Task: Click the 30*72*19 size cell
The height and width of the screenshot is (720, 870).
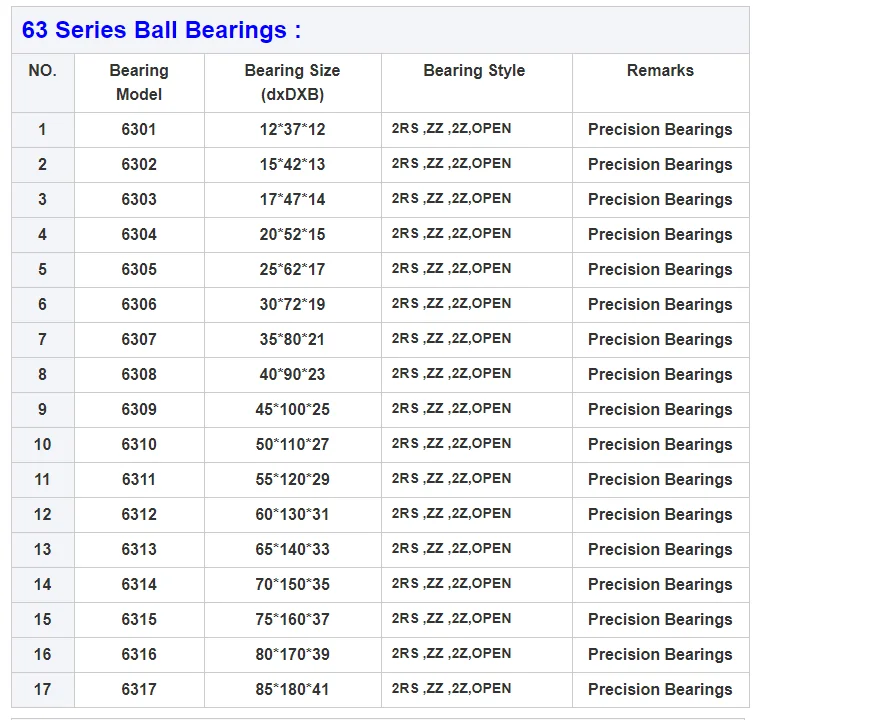Action: click(x=292, y=304)
